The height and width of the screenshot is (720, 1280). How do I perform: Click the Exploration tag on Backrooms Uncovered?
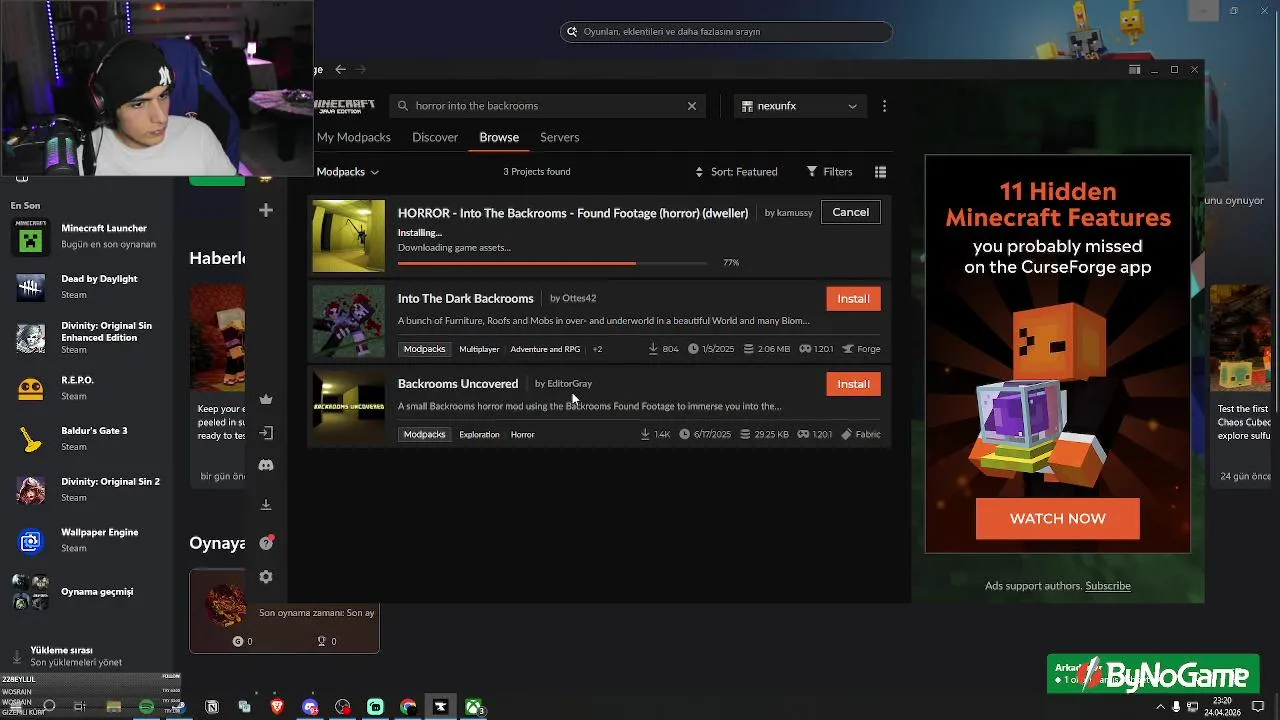[x=479, y=435]
